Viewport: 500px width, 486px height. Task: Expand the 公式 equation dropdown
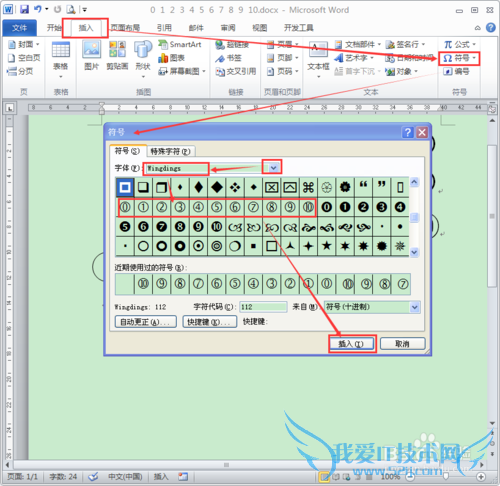(474, 44)
